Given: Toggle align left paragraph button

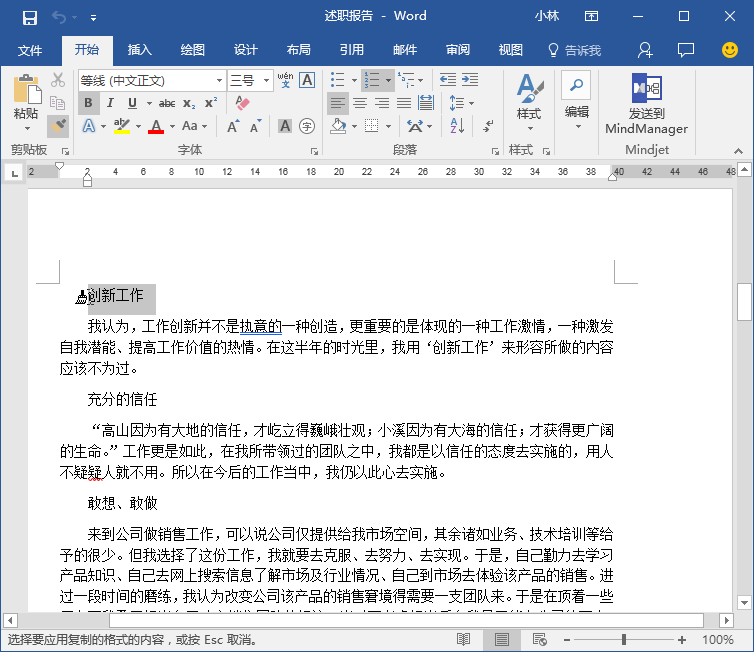Looking at the screenshot, I should 338,103.
